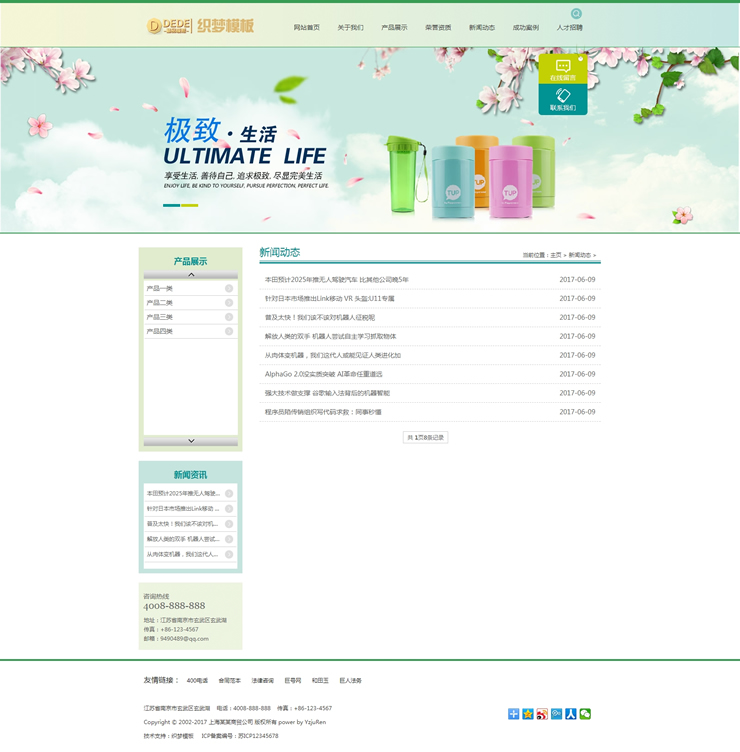This screenshot has height=752, width=740.
Task: Open the 在线留言 chat bubble widget
Action: coord(563,69)
